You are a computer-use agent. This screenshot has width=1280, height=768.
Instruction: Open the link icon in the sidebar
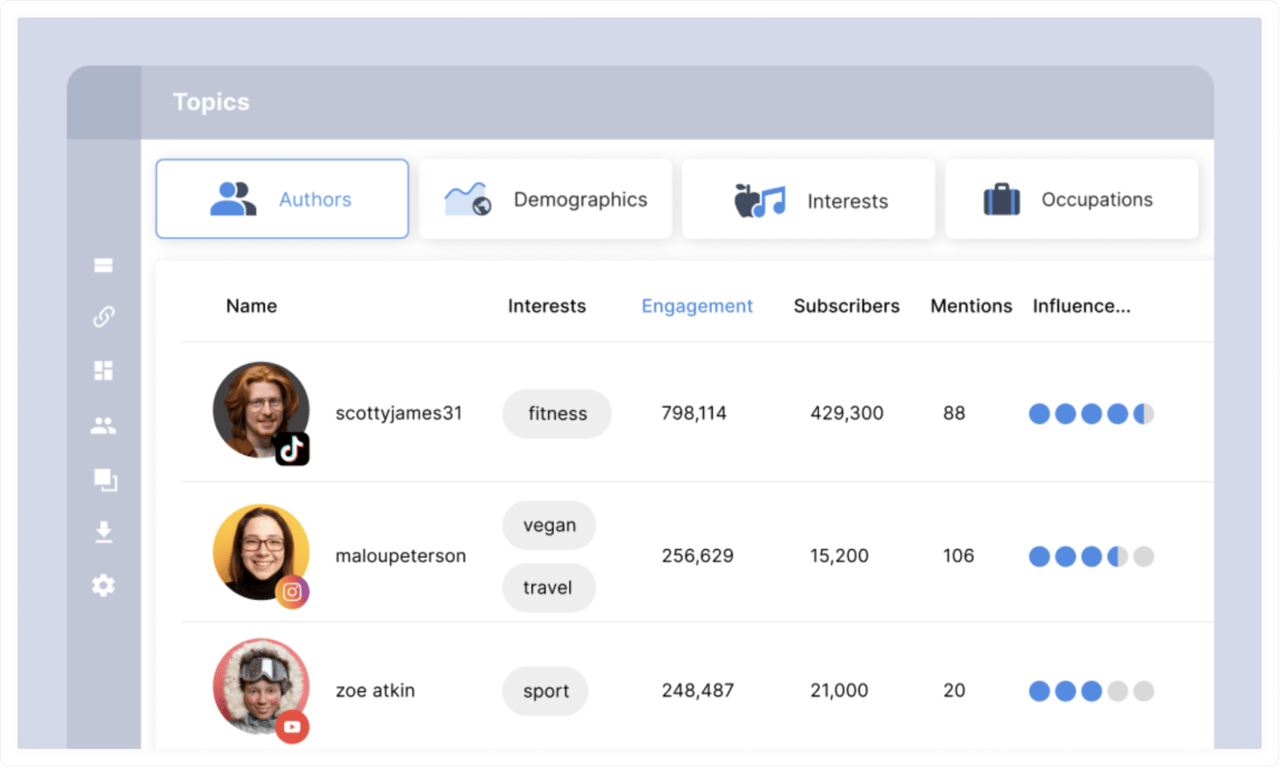pos(103,317)
